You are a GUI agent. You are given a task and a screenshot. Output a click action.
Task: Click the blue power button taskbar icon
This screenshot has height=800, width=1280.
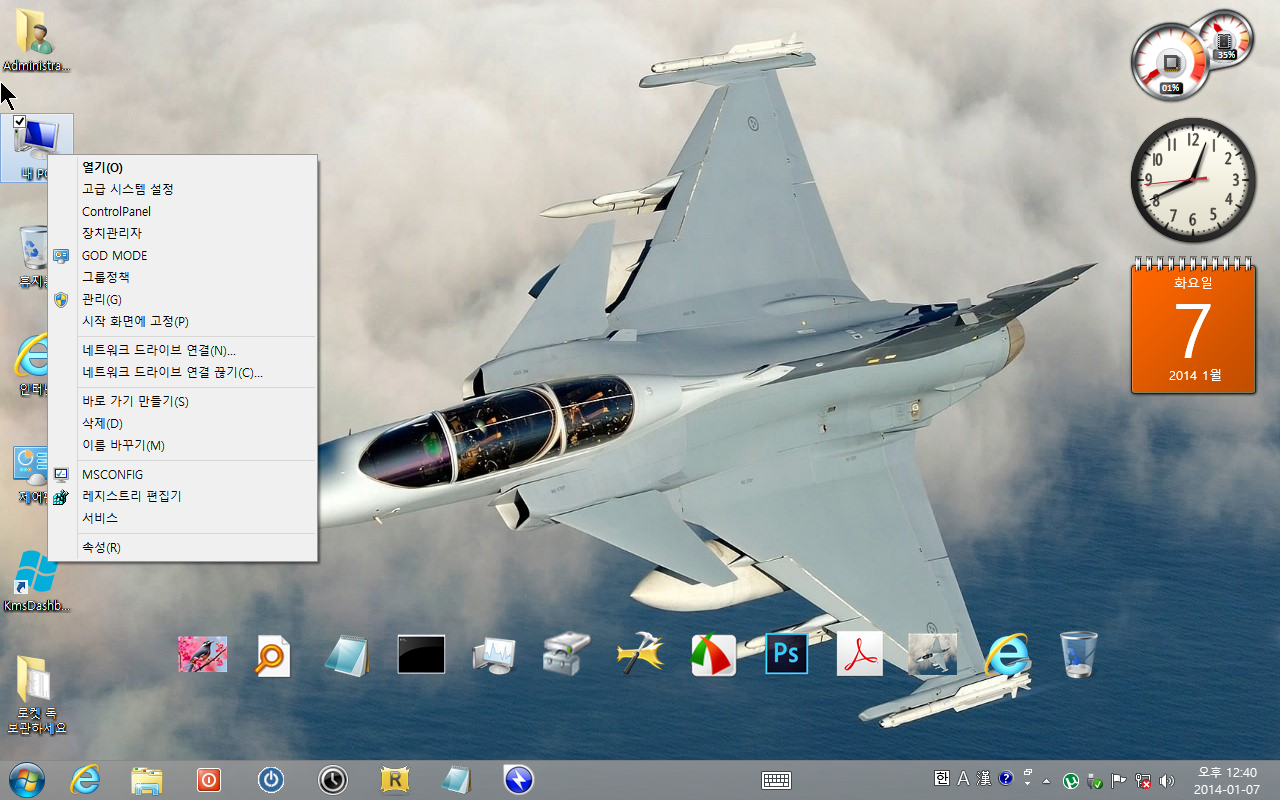[x=271, y=779]
